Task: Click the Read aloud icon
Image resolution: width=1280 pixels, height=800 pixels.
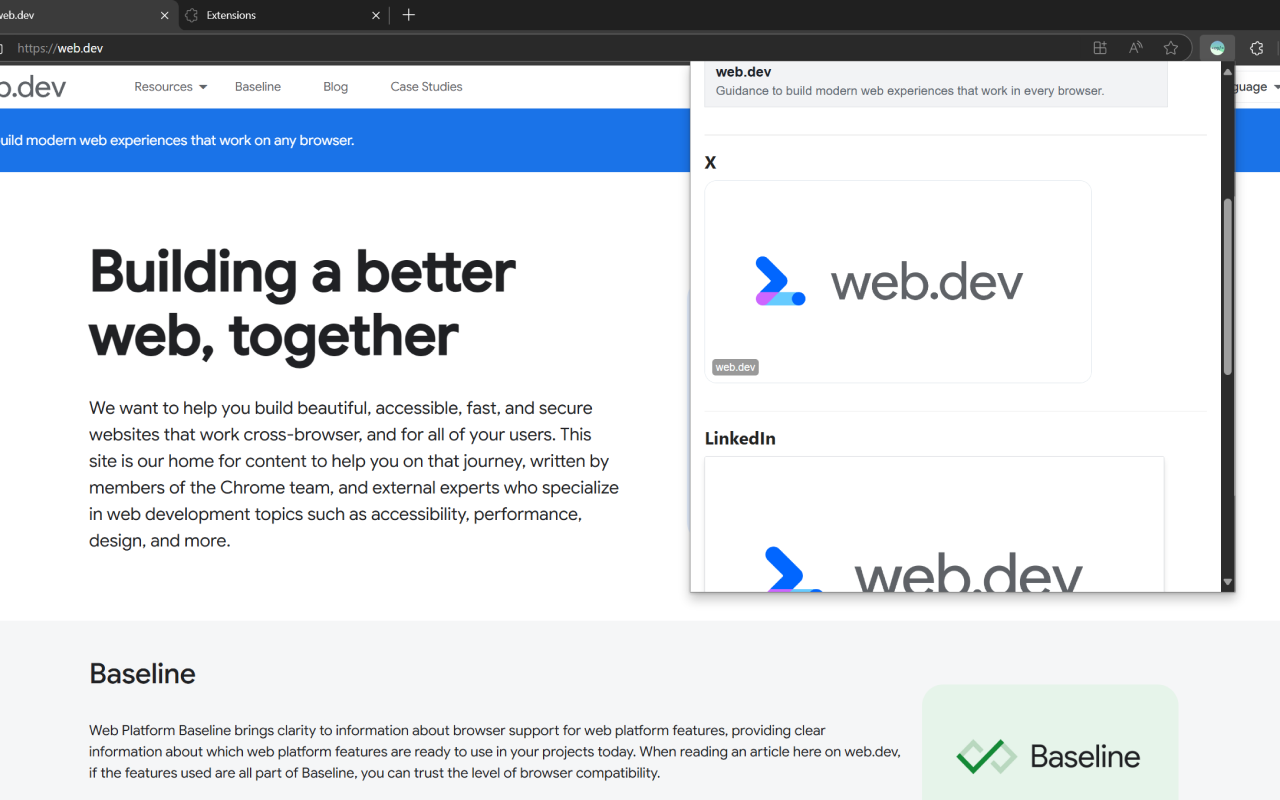Action: point(1136,48)
